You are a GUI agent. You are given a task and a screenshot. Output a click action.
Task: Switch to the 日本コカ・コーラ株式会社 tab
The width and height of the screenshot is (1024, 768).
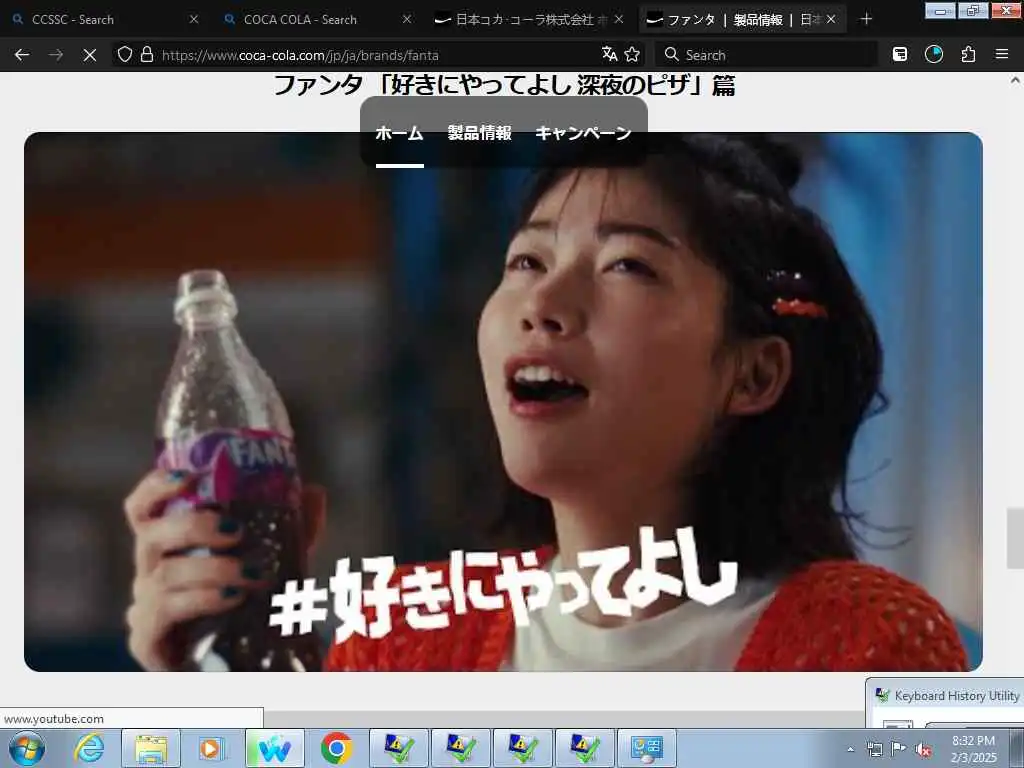click(529, 20)
